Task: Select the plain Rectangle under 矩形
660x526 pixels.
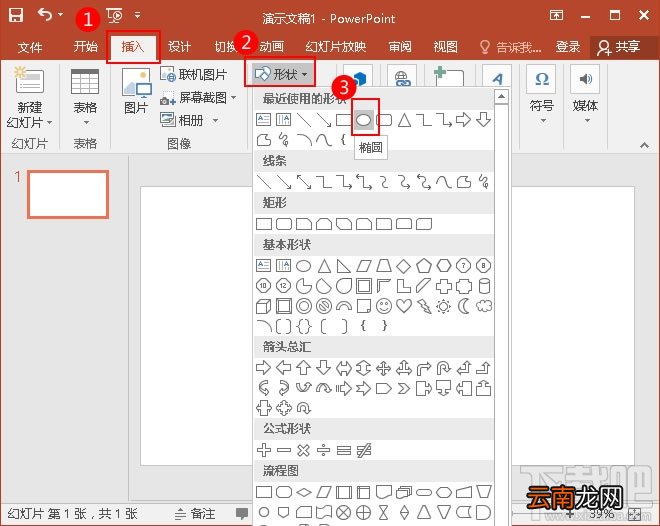Action: [x=264, y=224]
